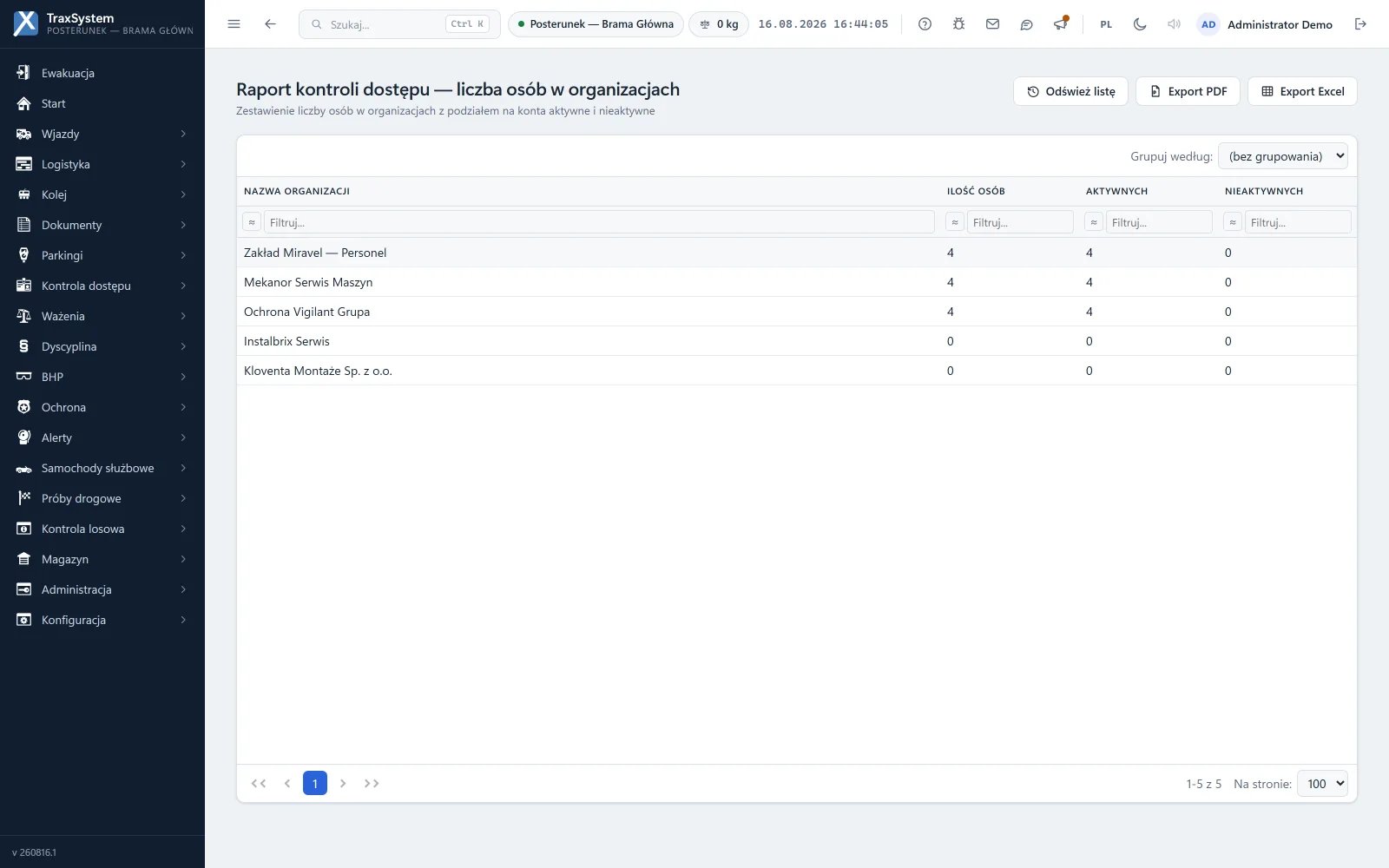The height and width of the screenshot is (868, 1389).
Task: Click the Posterunek — Brama Główna status chip
Action: 596,24
